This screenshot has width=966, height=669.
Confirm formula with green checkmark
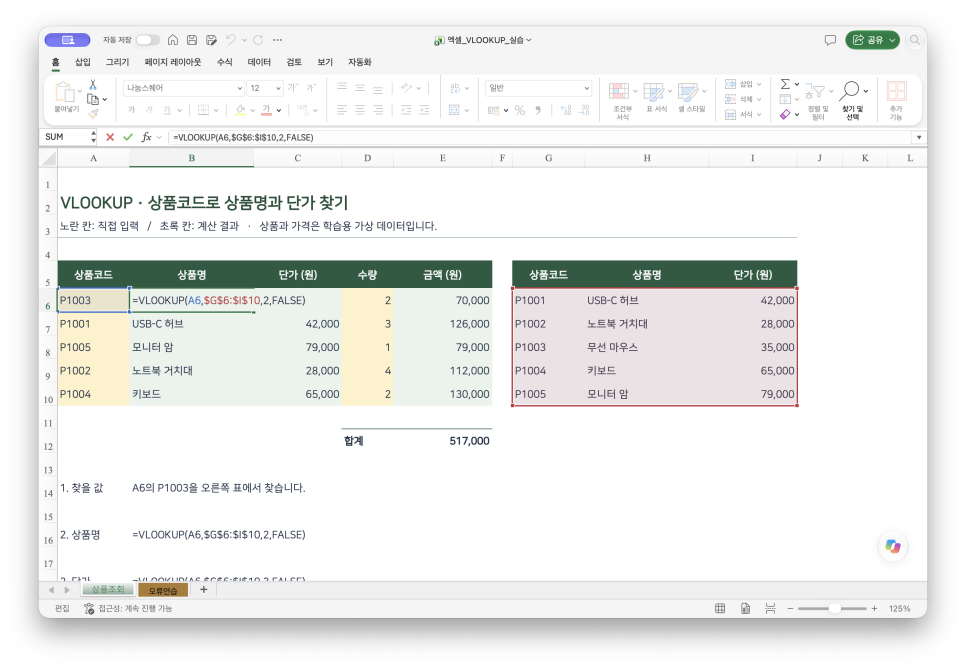point(128,137)
